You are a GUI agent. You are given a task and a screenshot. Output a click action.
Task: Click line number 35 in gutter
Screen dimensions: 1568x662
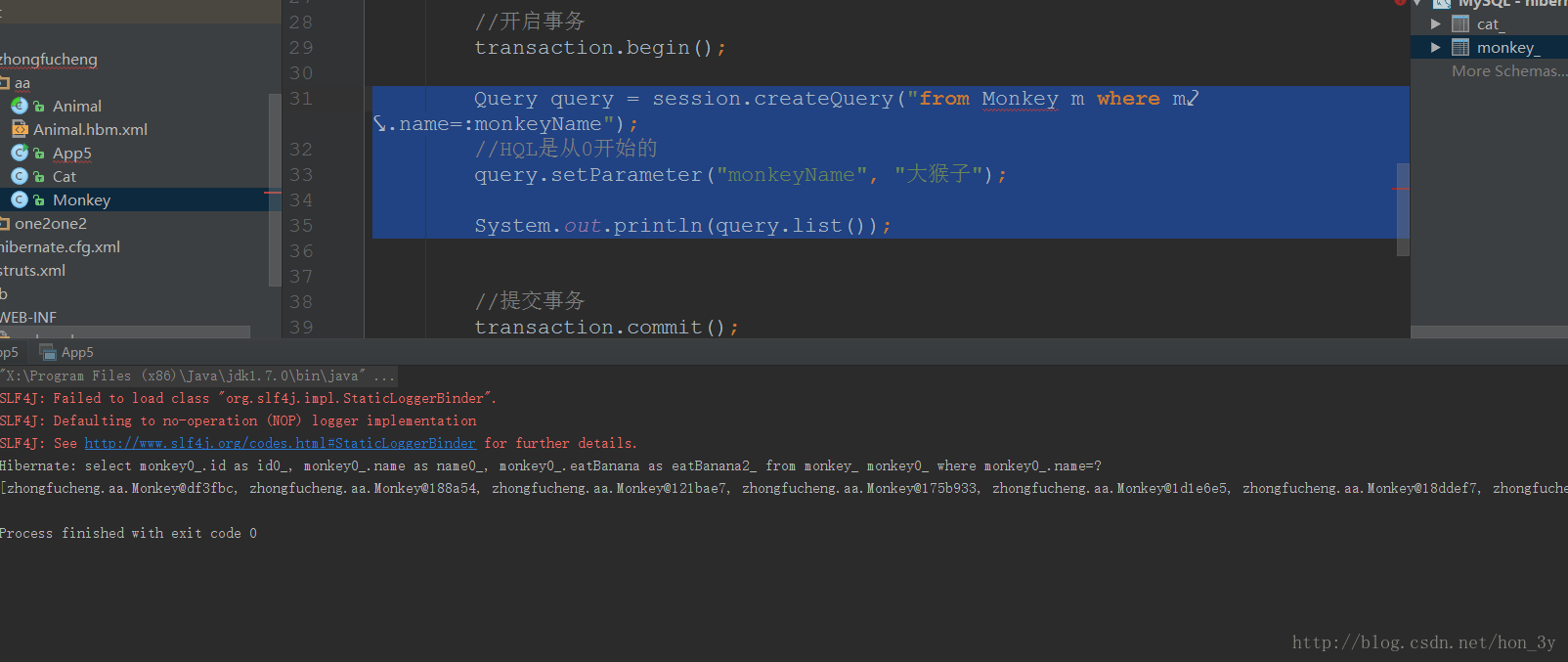coord(301,226)
